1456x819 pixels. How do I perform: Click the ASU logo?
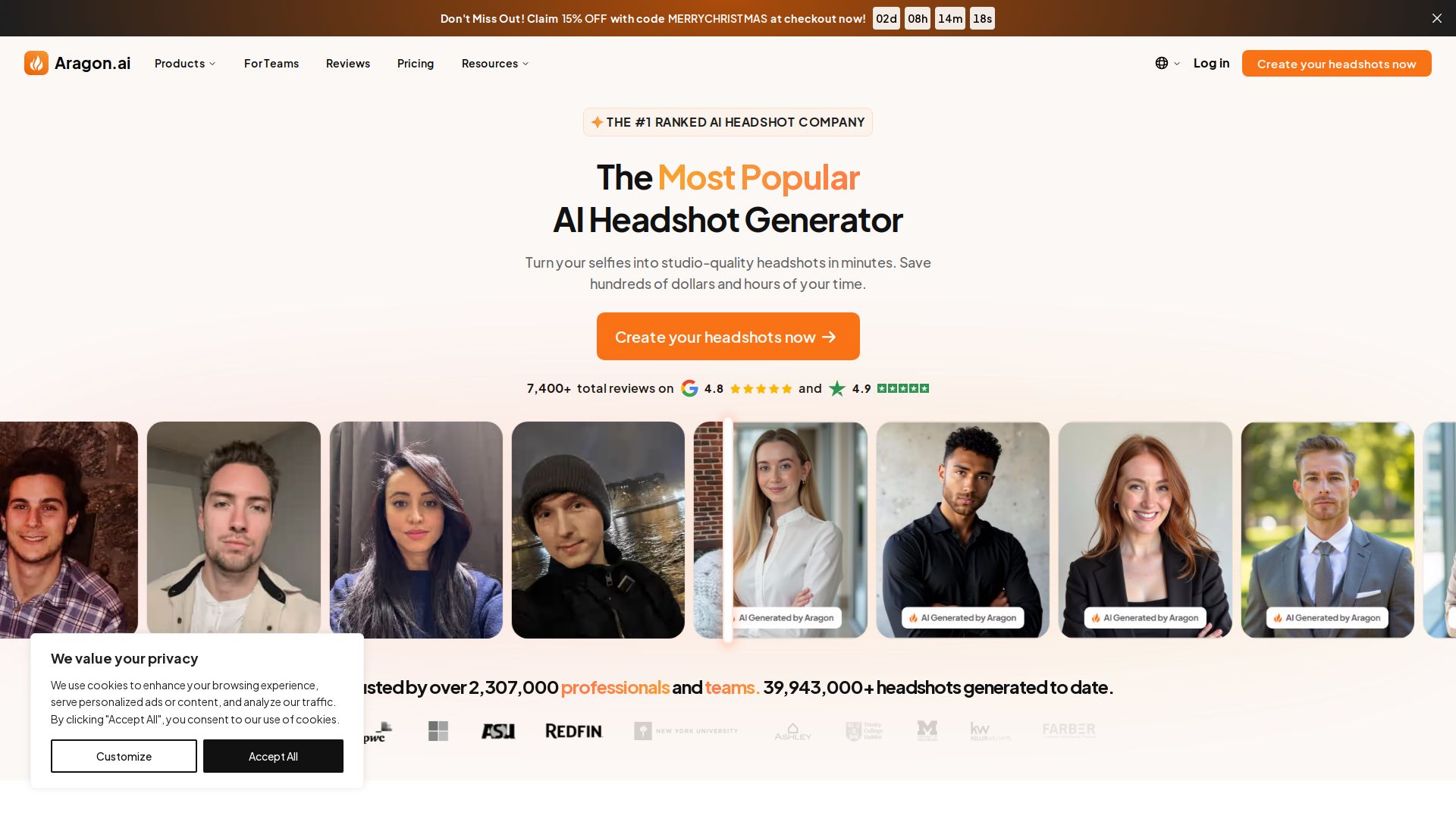click(x=498, y=731)
